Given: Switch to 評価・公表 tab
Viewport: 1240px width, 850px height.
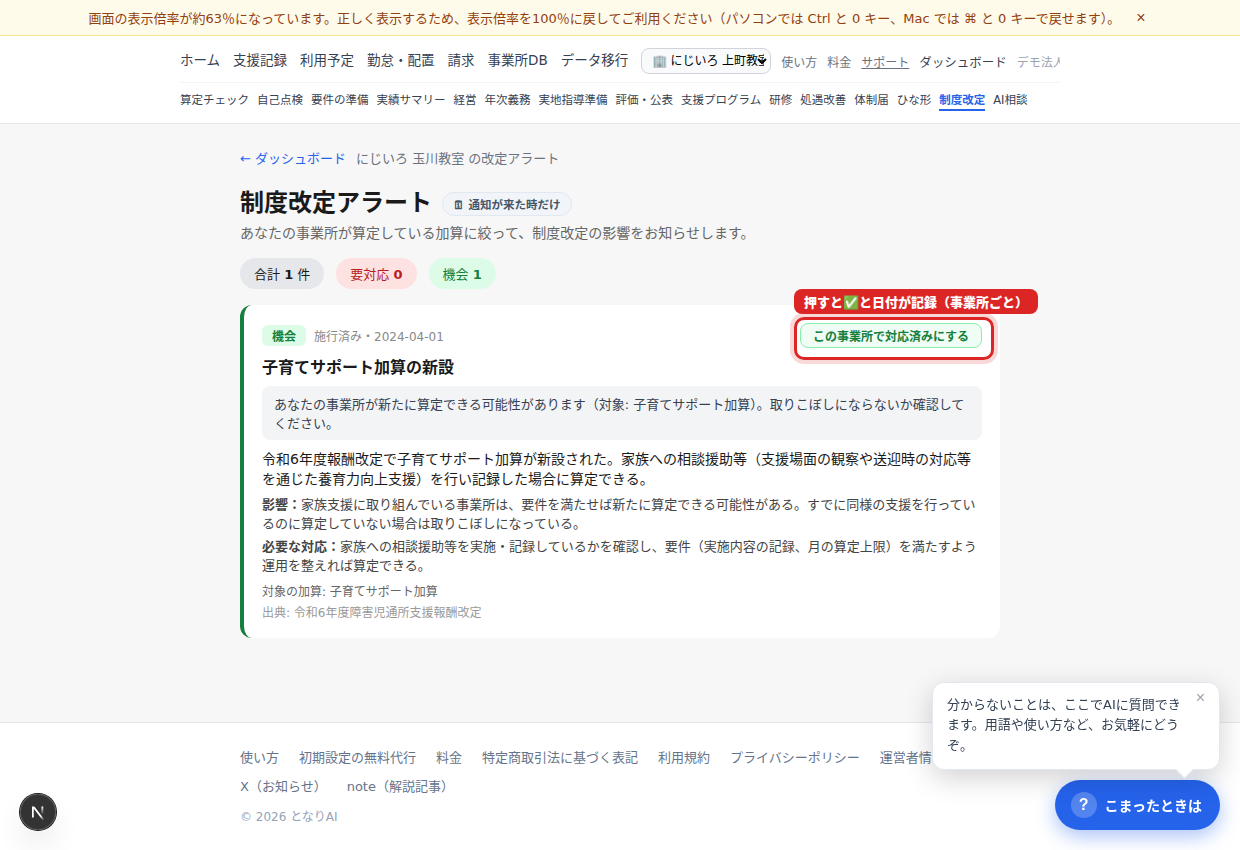Looking at the screenshot, I should 644,100.
